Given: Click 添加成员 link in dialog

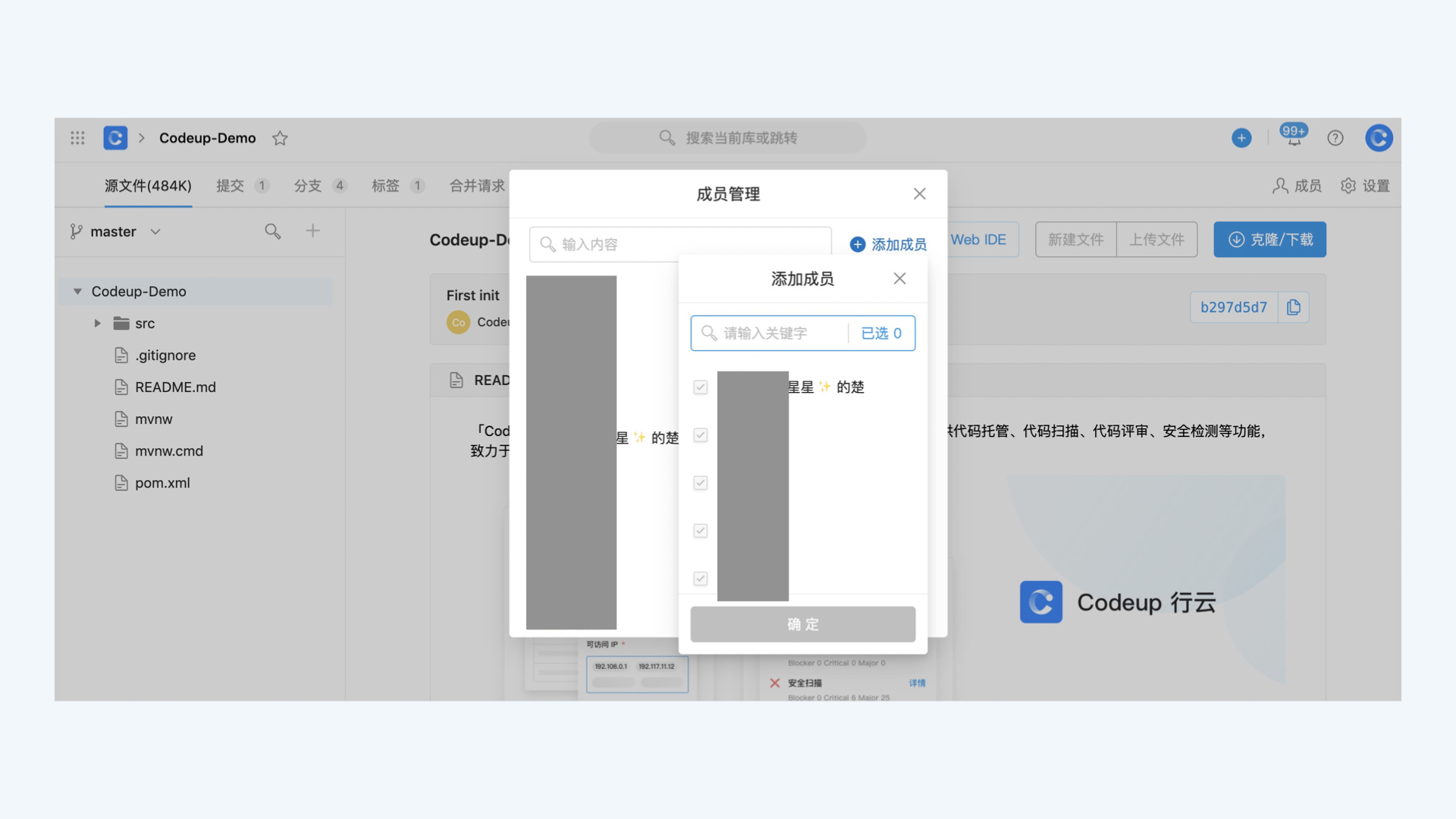Looking at the screenshot, I should [888, 244].
